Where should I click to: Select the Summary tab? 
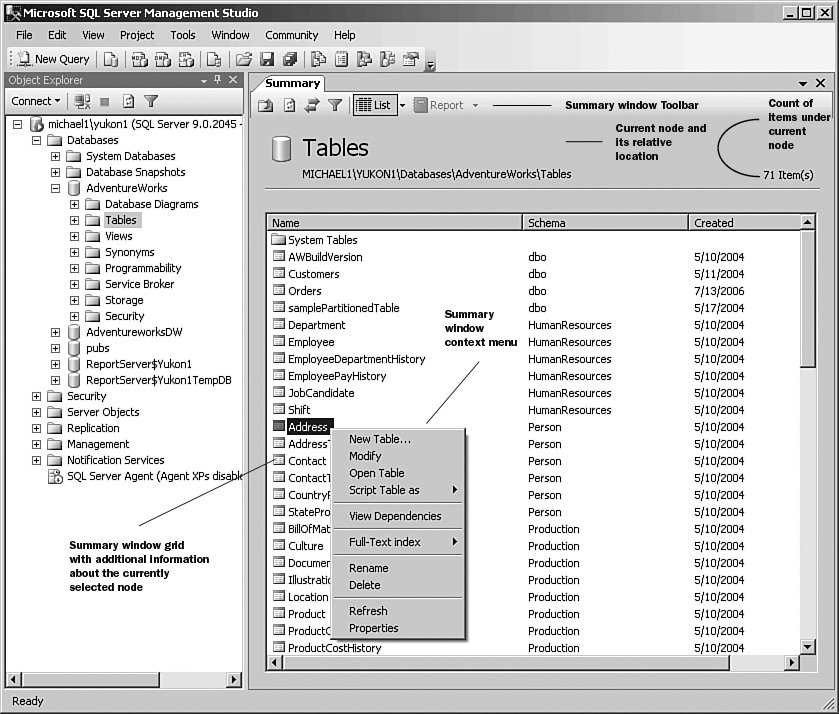293,83
